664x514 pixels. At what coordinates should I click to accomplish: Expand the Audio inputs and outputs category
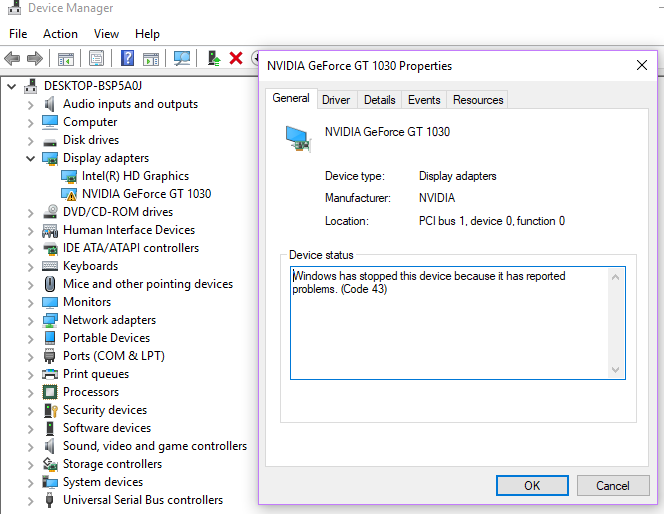(30, 105)
